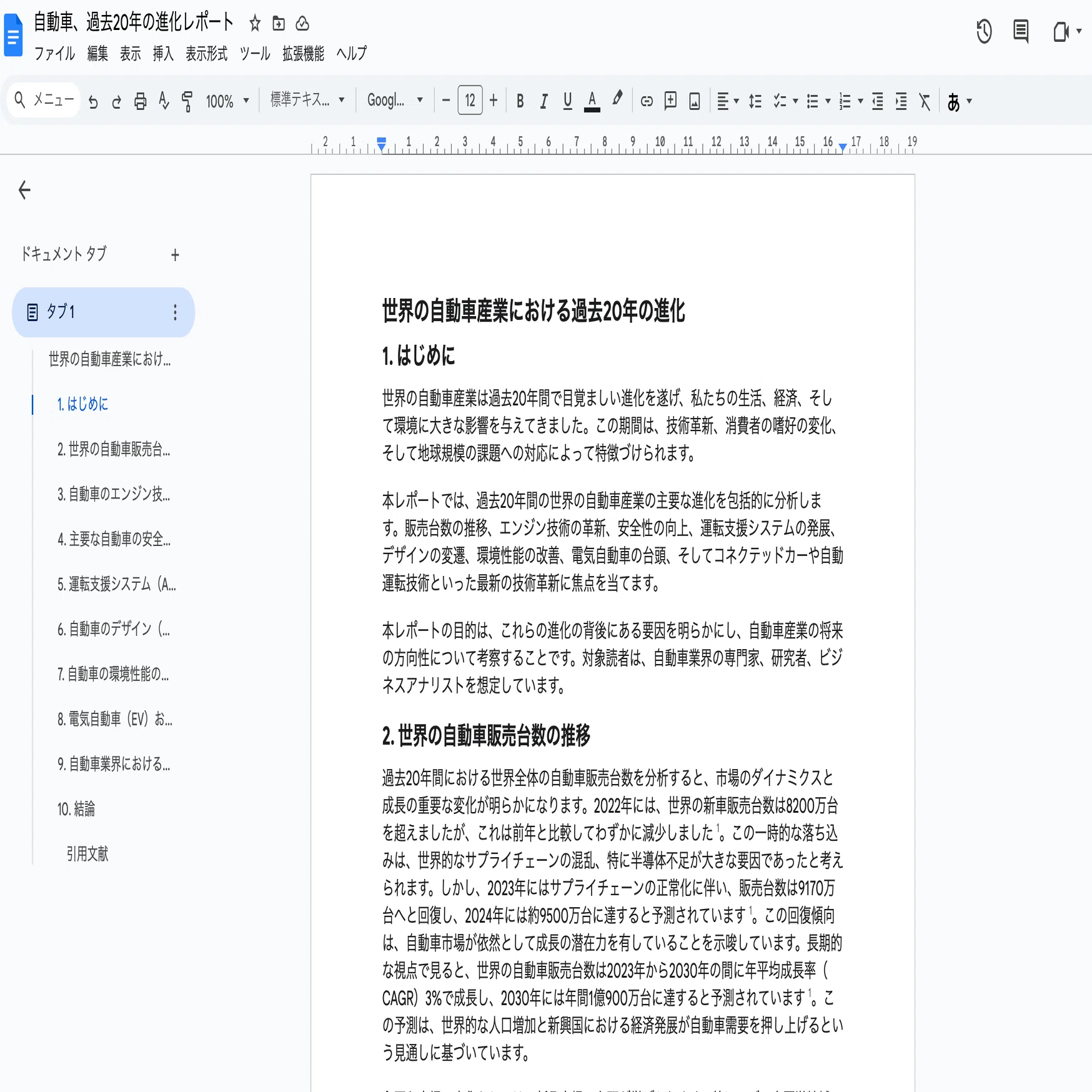
Task: Increase indent icon
Action: point(901,101)
